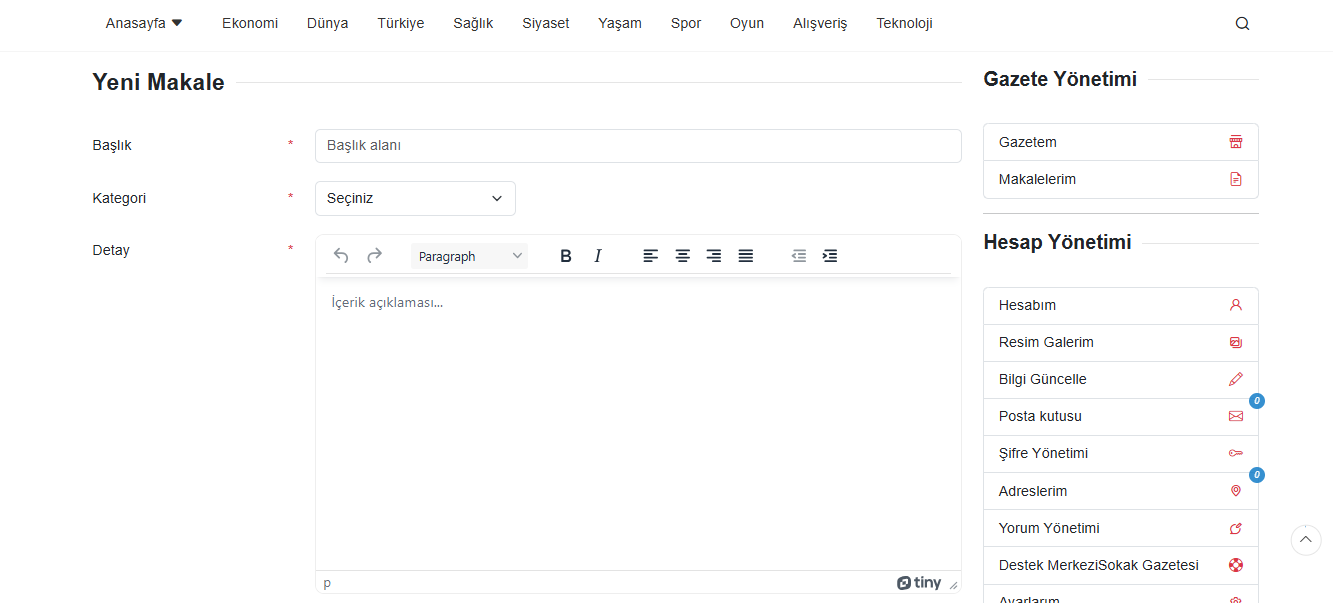Screen dimensions: 1333x603
Task: Click the scroll-to-top arrow button
Action: click(1306, 540)
